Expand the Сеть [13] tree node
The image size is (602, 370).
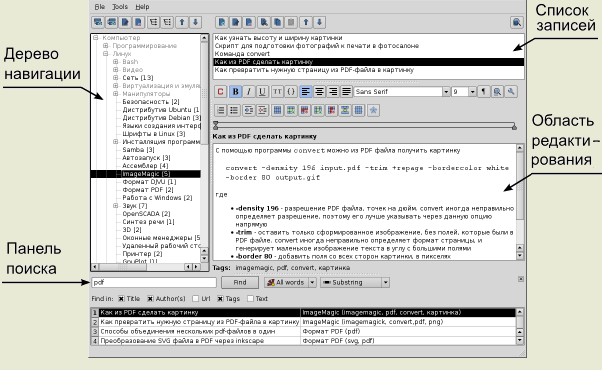(116, 78)
